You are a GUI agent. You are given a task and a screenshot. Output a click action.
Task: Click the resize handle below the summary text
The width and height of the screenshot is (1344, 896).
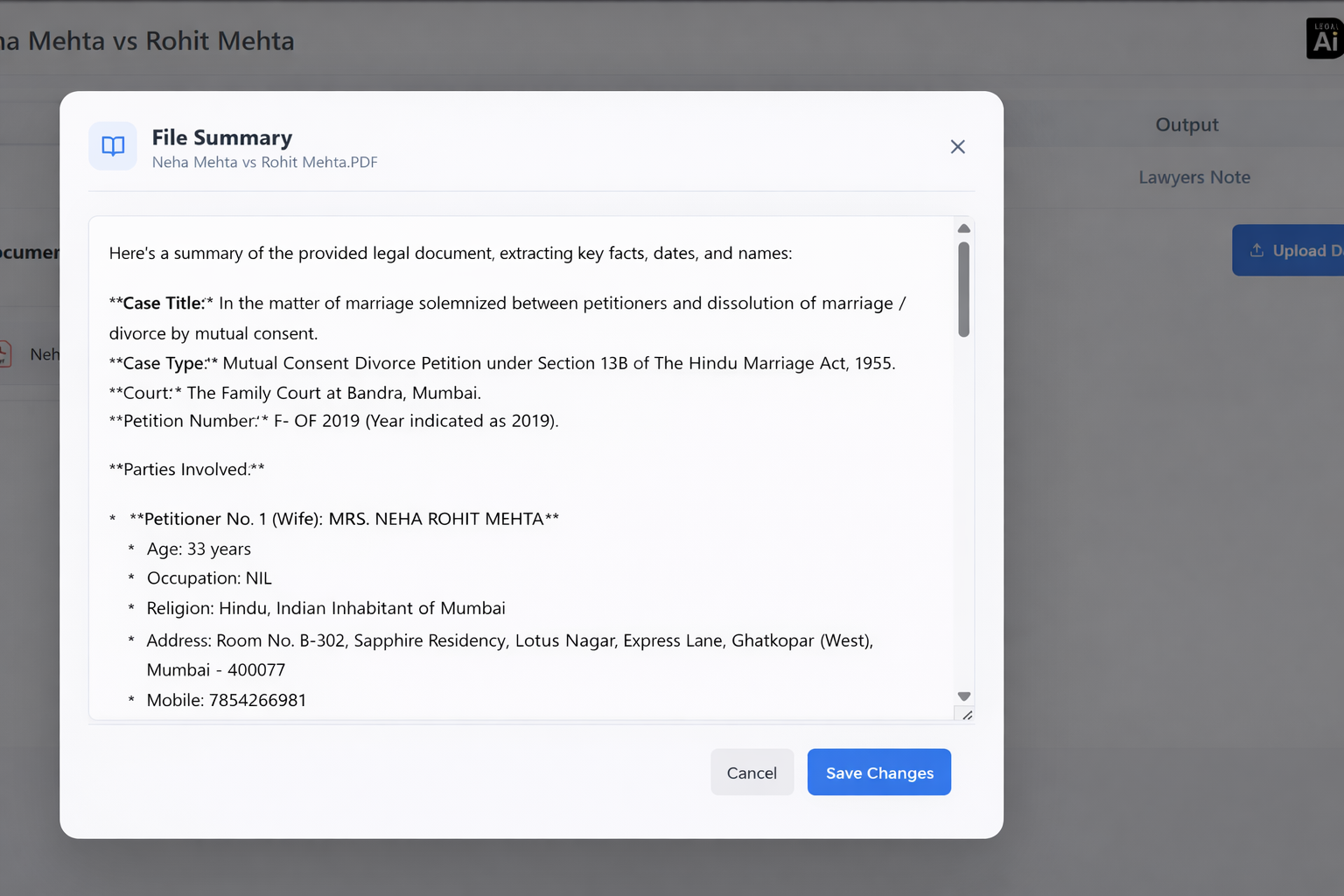966,715
